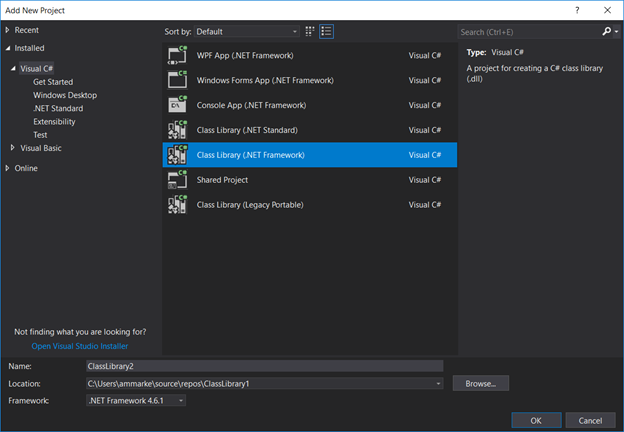Select Get Started category
Screen dimensions: 624x432
53,82
